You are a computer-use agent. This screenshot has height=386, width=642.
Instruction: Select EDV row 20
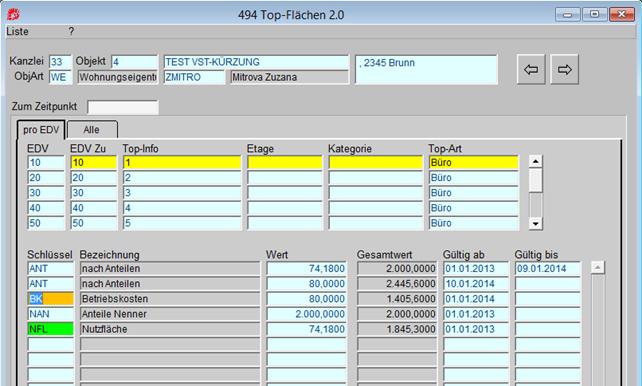coord(46,178)
